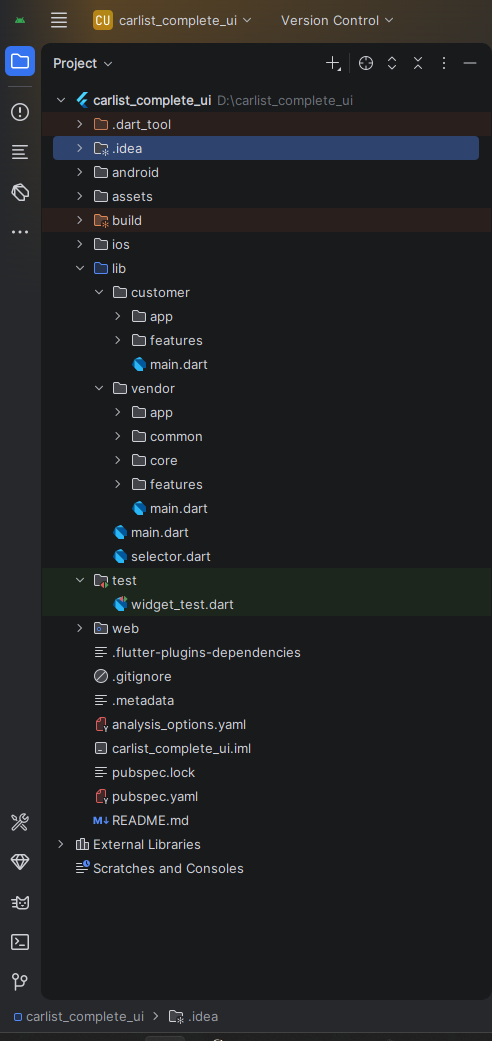Open the Terminal tool window icon
Viewport: 492px width, 1041px height.
click(20, 941)
